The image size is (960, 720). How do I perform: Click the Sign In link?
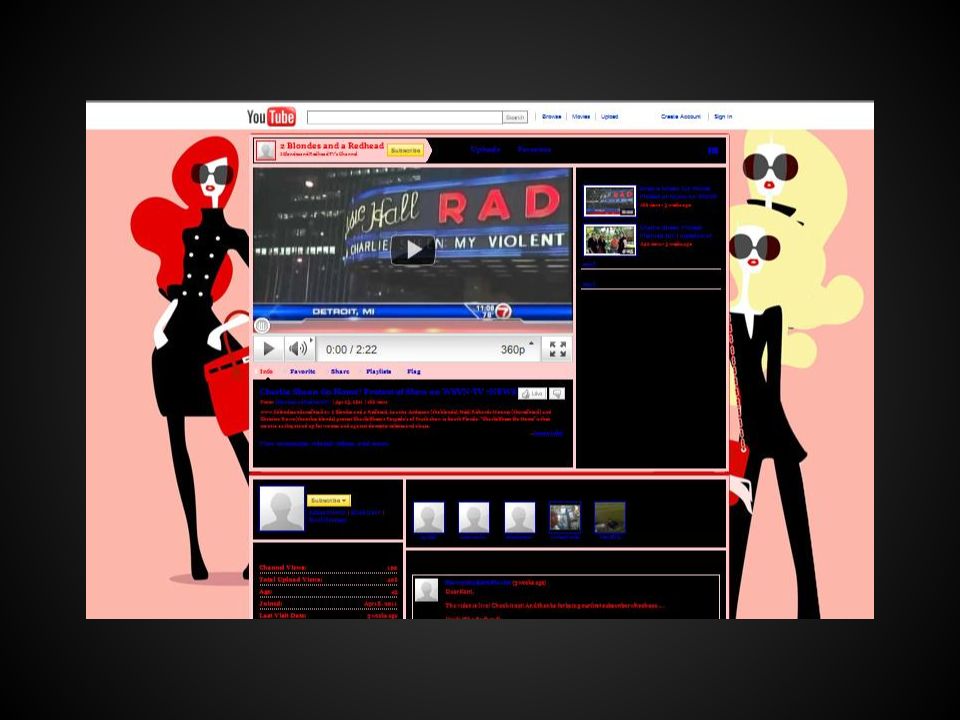[x=723, y=116]
